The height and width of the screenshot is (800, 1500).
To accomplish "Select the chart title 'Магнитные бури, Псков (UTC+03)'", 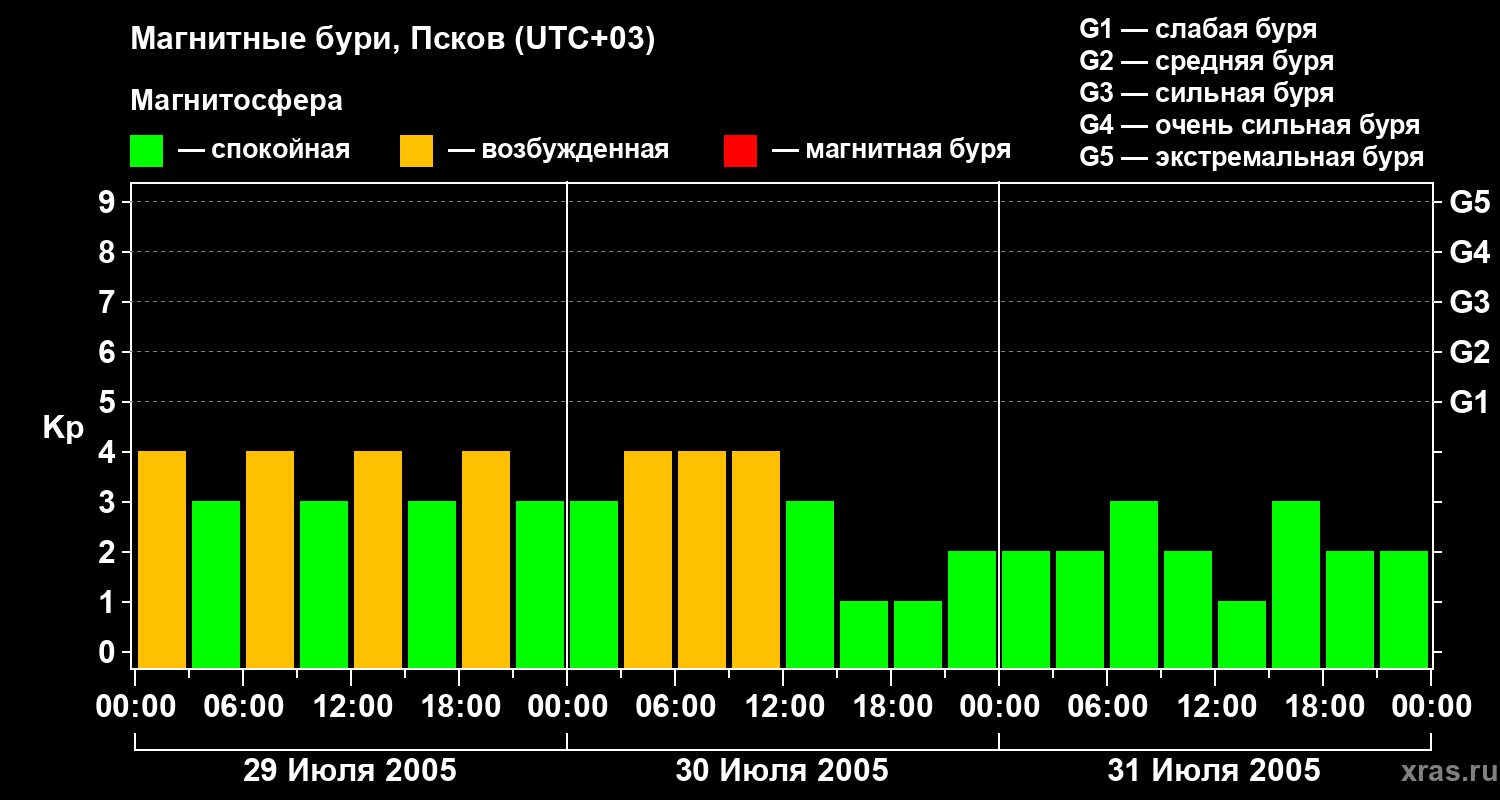I will pyautogui.click(x=393, y=41).
